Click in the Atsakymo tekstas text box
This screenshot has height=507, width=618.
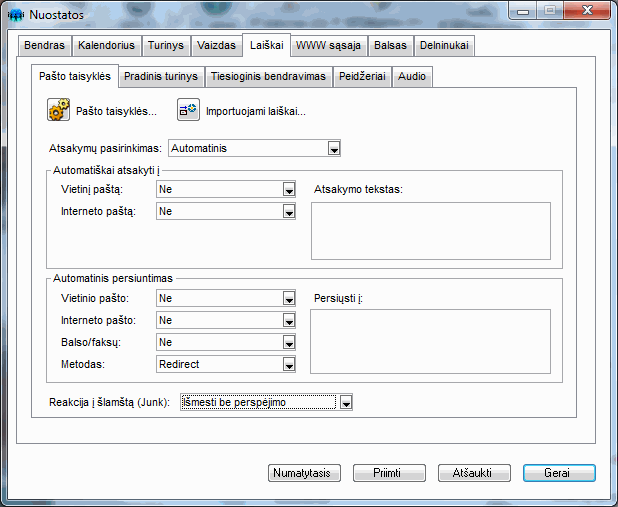[430, 230]
